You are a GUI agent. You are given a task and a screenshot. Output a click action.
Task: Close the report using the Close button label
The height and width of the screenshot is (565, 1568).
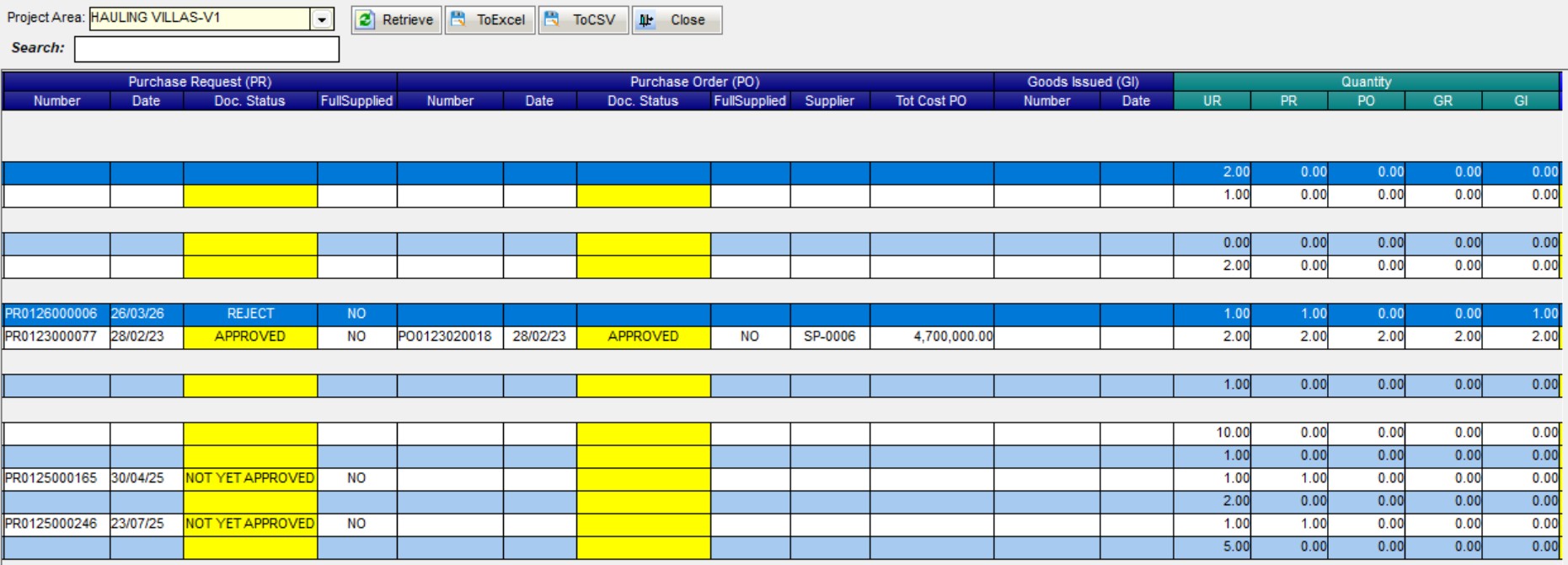click(688, 19)
